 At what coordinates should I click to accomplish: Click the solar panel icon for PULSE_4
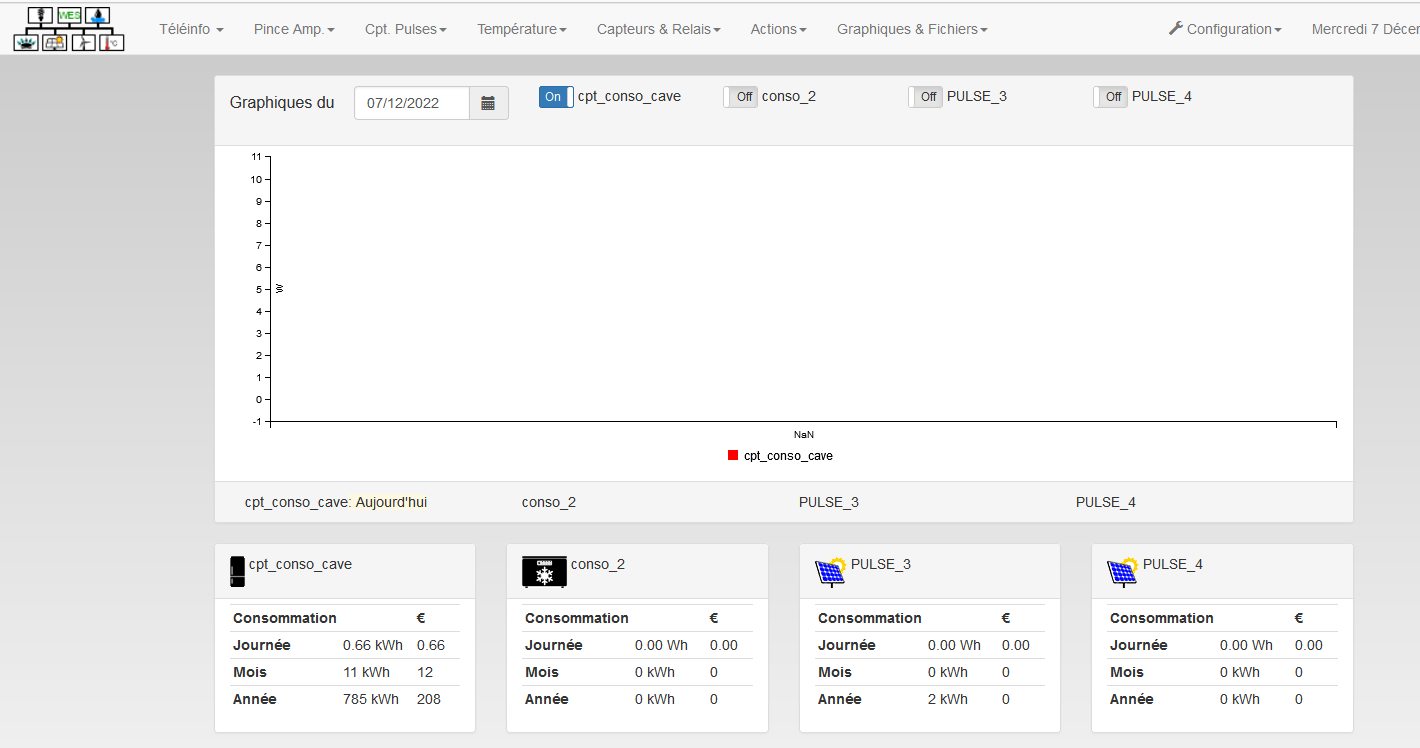pyautogui.click(x=1122, y=571)
